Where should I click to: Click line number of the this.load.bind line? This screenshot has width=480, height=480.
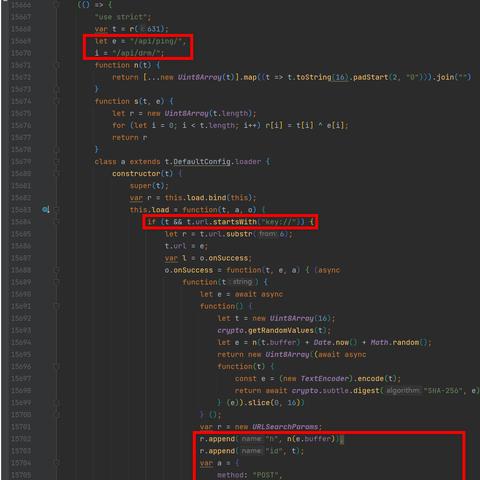point(21,198)
